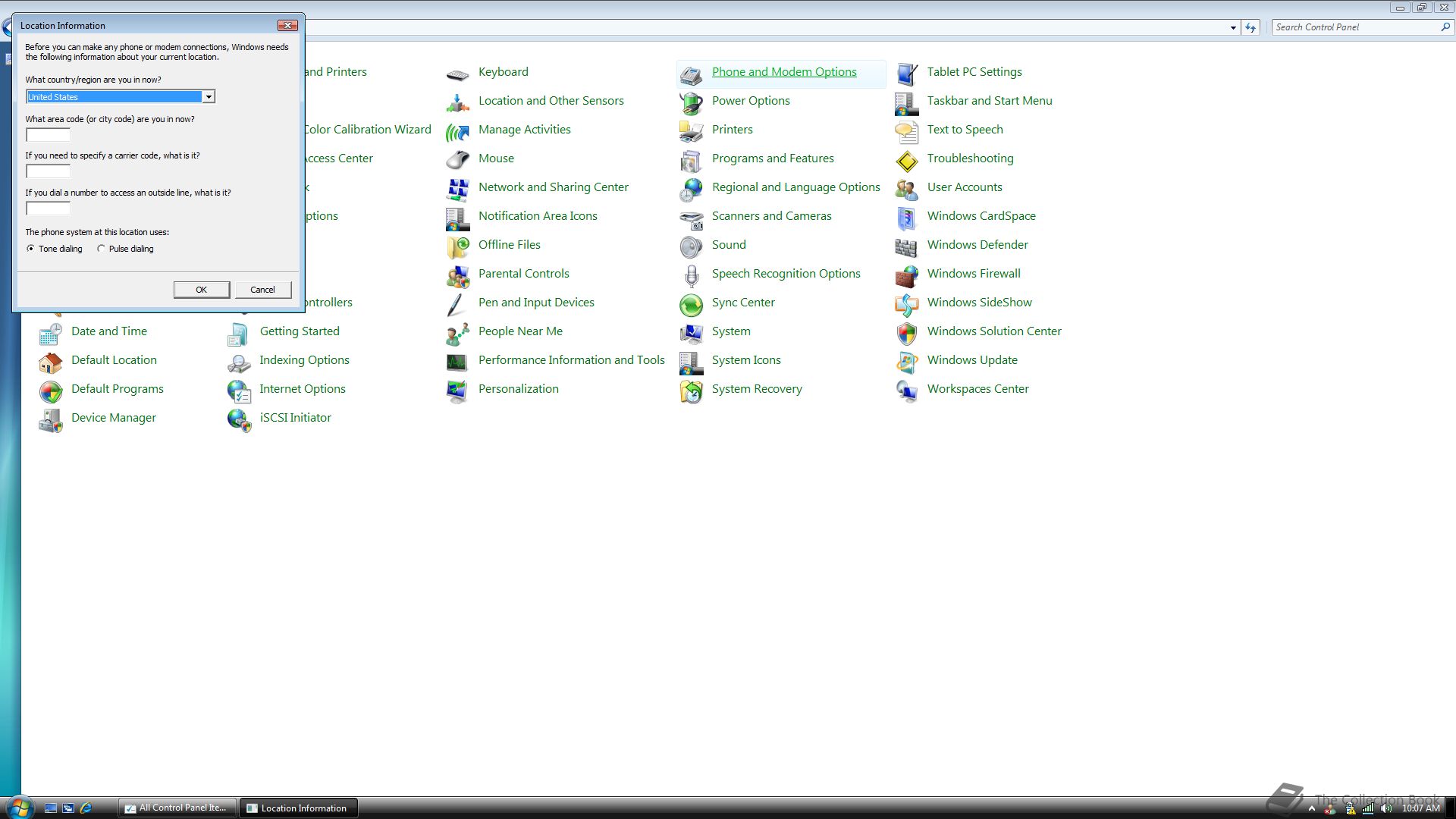Dismiss dialog with the Cancel button
Image resolution: width=1456 pixels, height=819 pixels.
click(262, 289)
